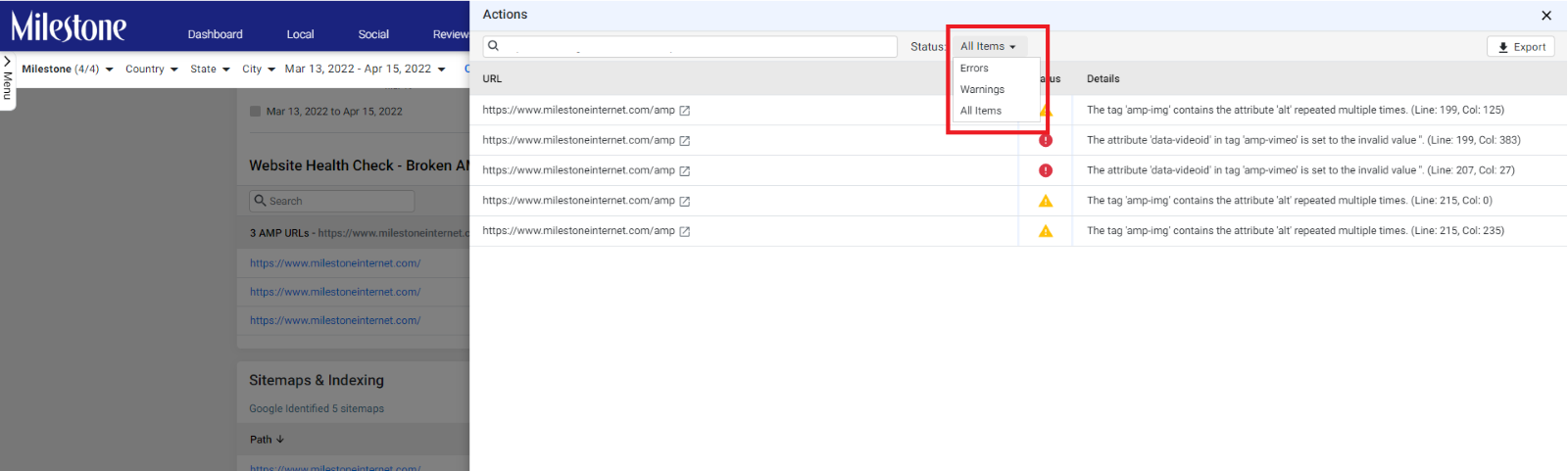Click the Milestone logo
The height and width of the screenshot is (471, 1568).
pos(69,26)
